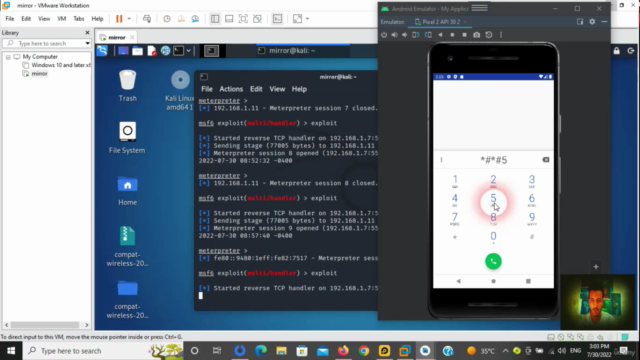Launch terminal emulator from Kali panel

coord(178,51)
